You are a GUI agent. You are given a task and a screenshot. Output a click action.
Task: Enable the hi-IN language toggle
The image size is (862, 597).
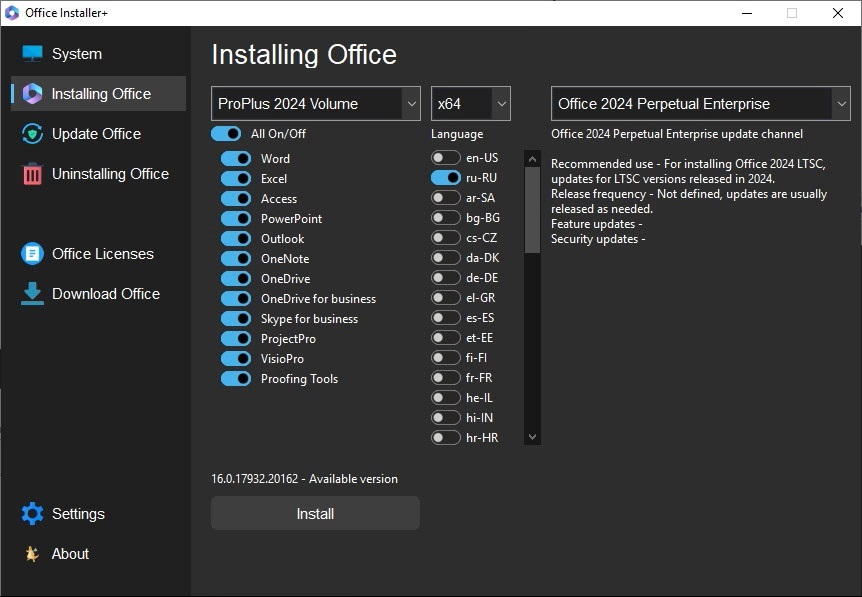click(x=446, y=417)
